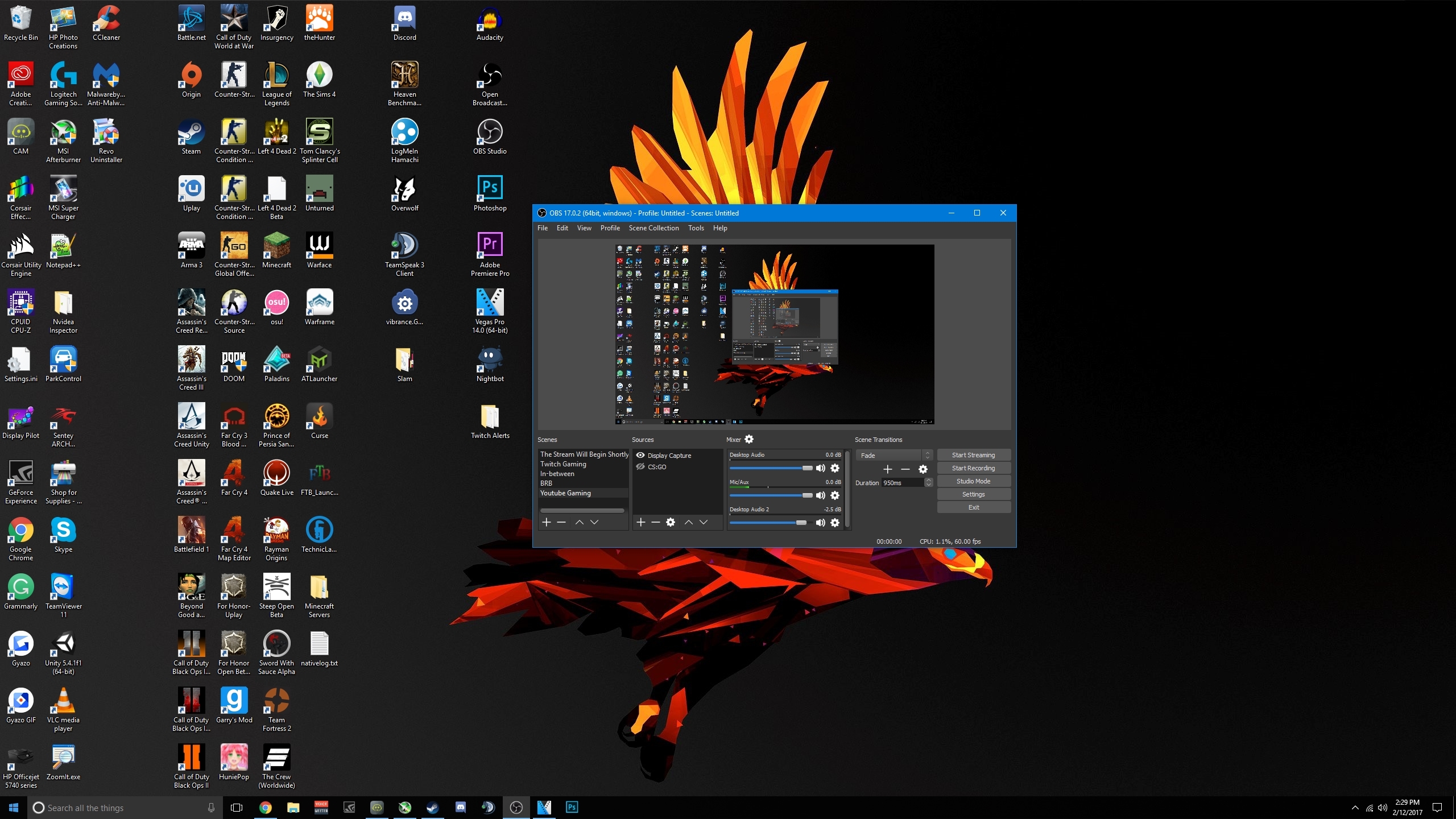Remove selected source with minus icon
The width and height of the screenshot is (1456, 819).
click(656, 522)
